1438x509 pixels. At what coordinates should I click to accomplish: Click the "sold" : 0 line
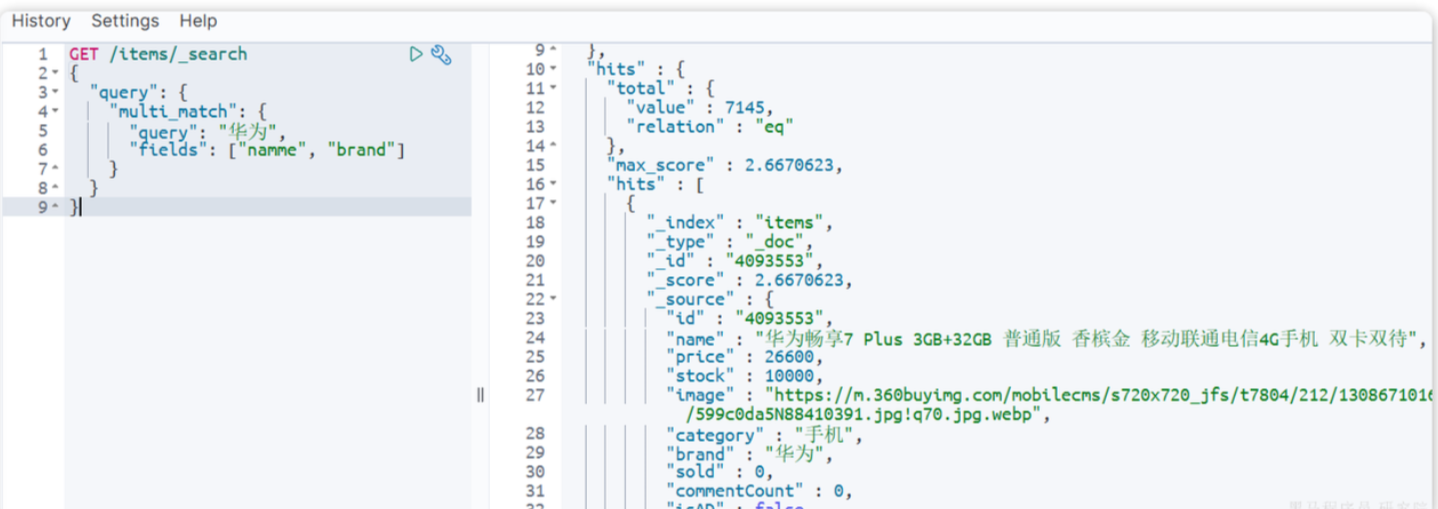point(720,471)
